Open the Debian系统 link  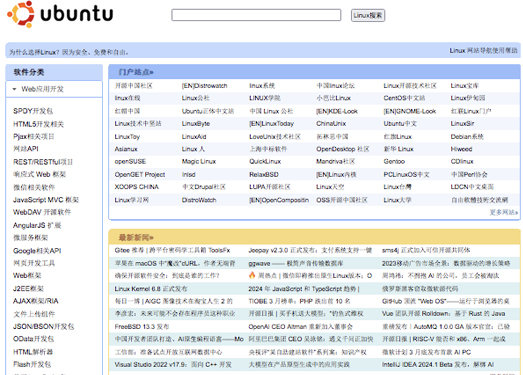click(x=467, y=137)
